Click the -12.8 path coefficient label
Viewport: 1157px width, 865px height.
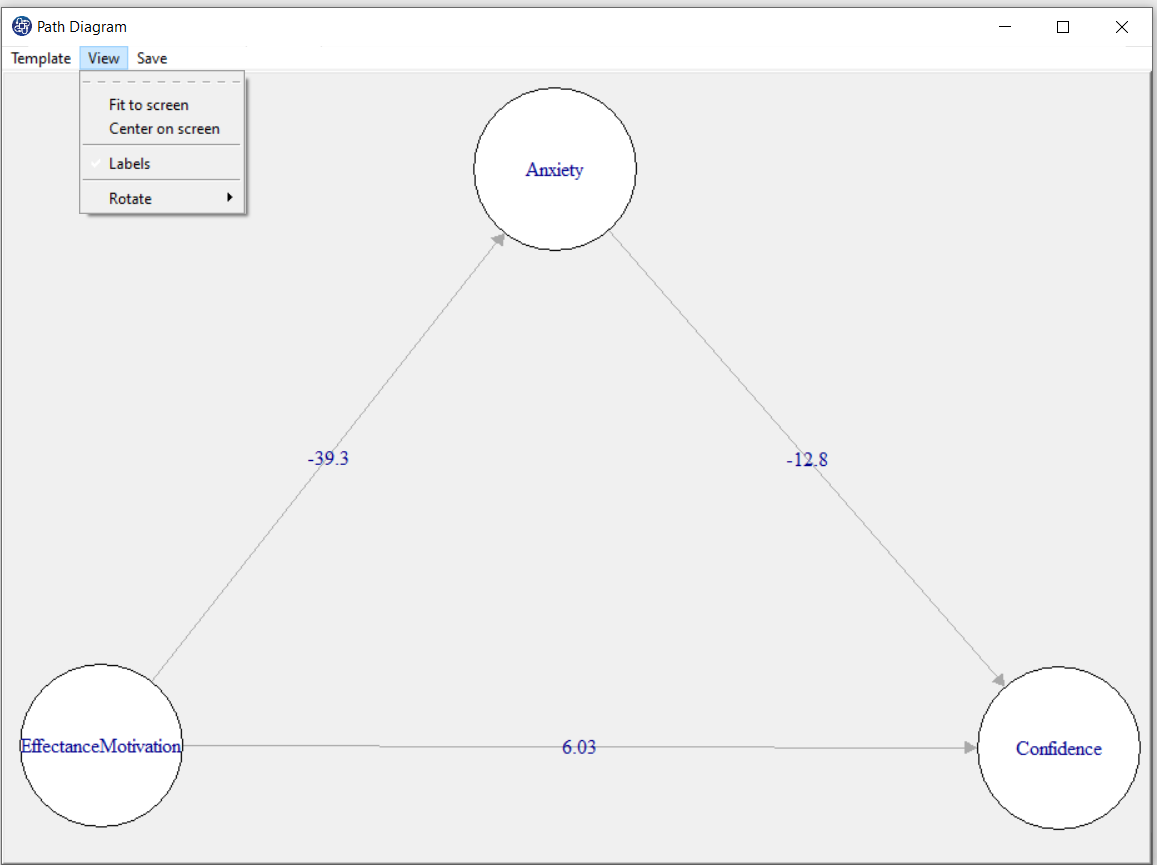tap(806, 460)
